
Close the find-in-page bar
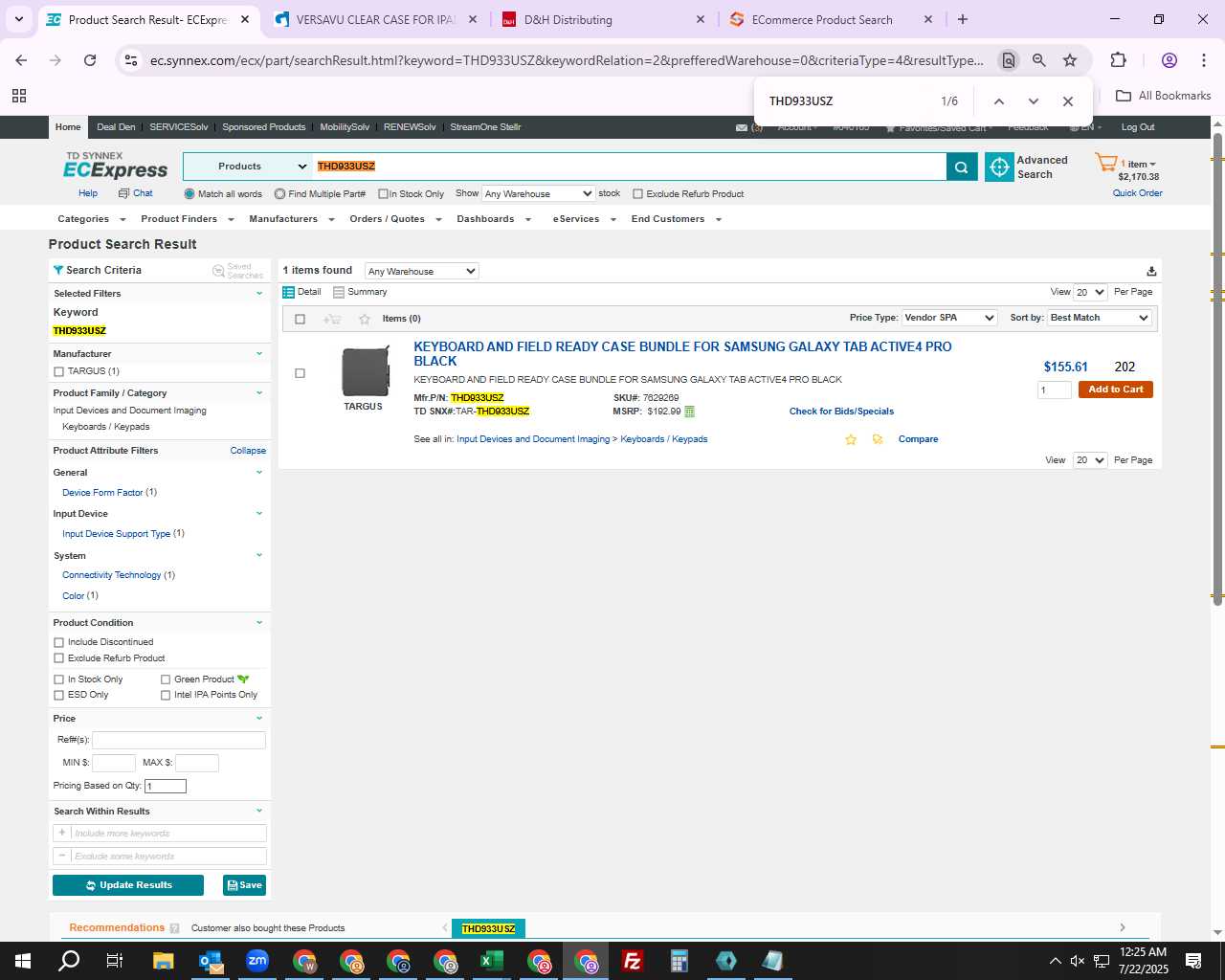pos(1068,101)
